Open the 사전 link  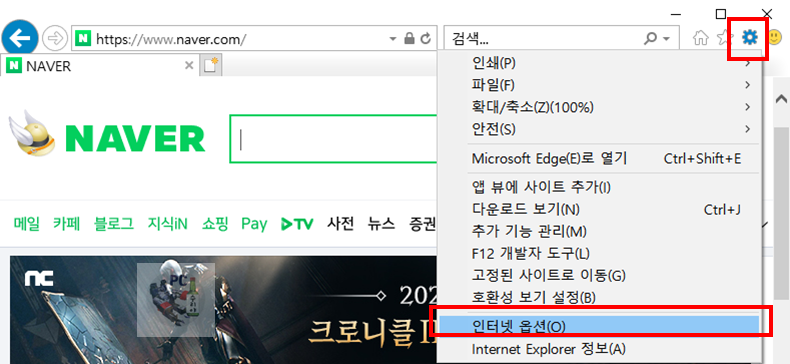click(341, 223)
